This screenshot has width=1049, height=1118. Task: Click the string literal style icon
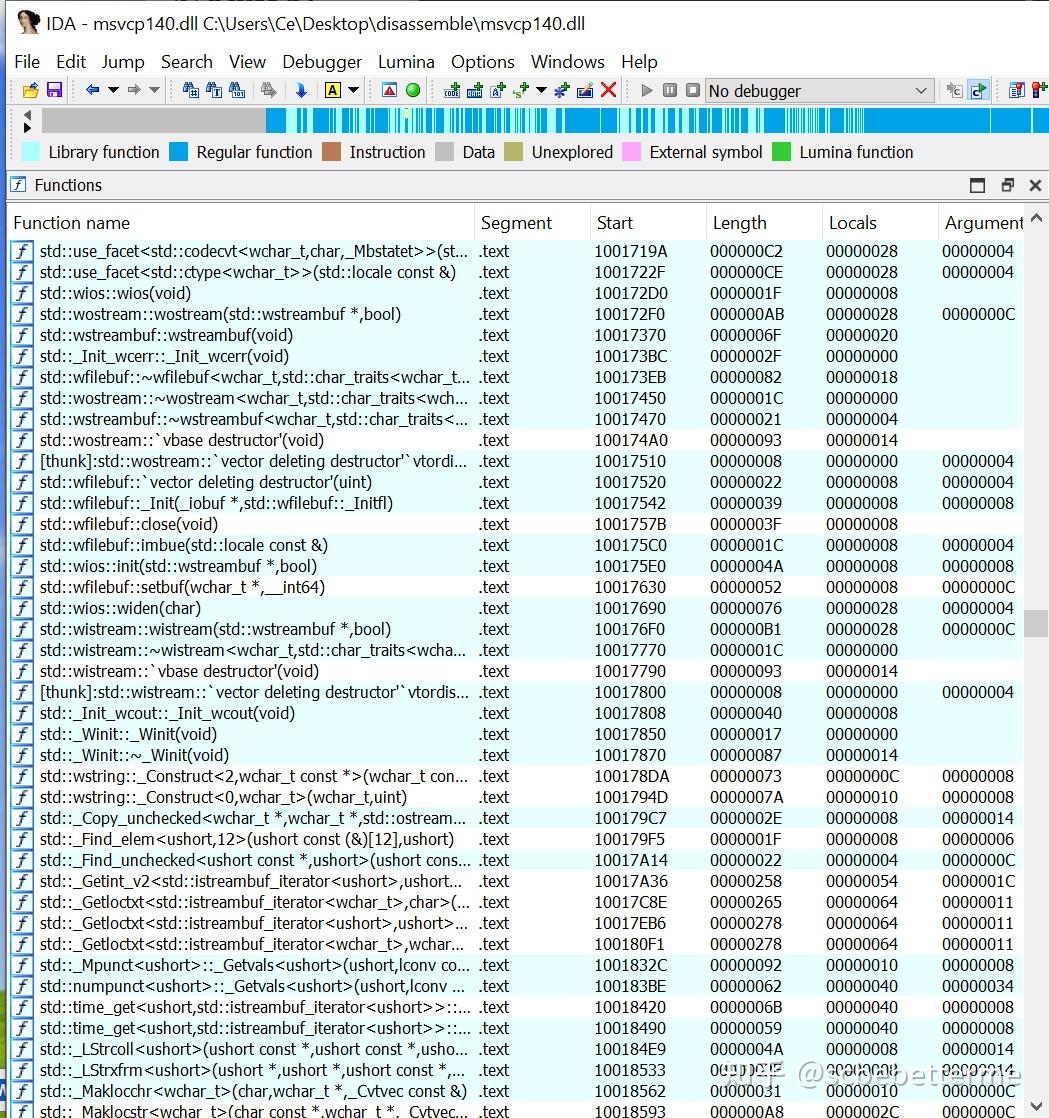pos(521,91)
